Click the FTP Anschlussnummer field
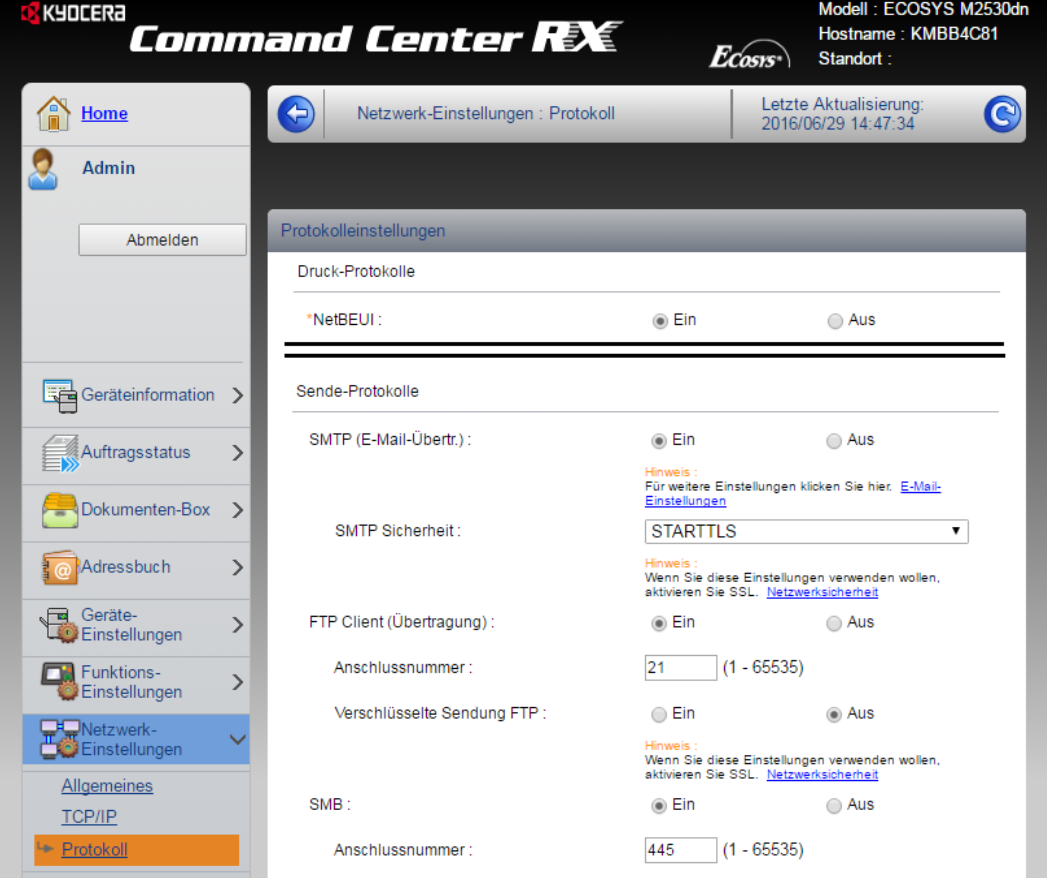 pyautogui.click(x=680, y=667)
